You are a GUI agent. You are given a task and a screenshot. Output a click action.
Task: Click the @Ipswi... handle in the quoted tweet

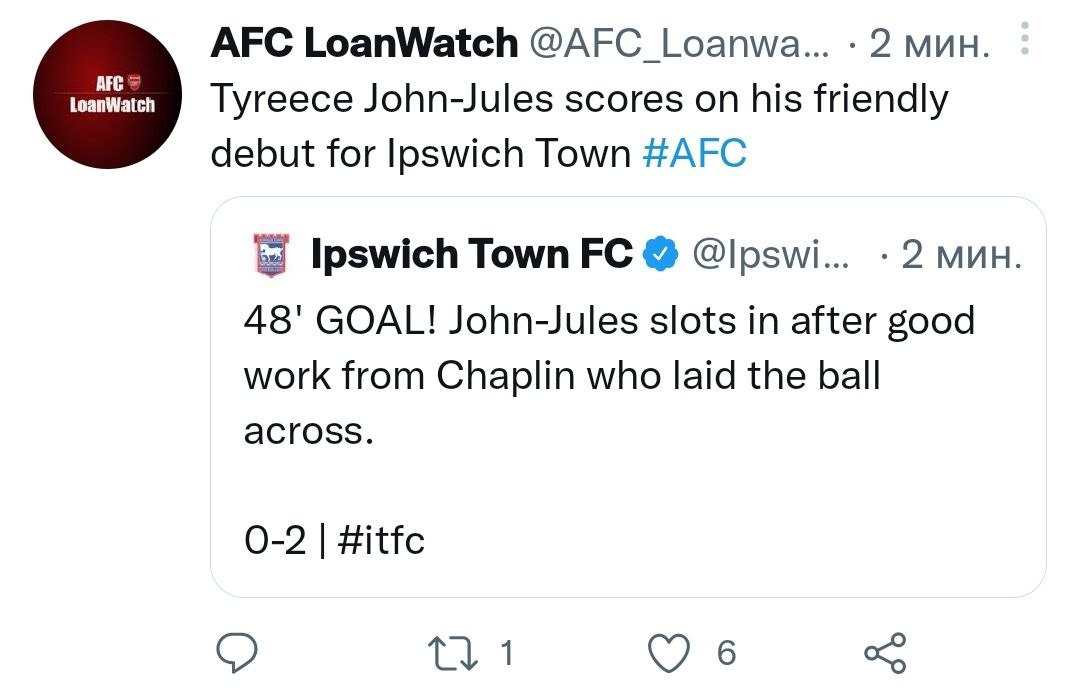(772, 256)
